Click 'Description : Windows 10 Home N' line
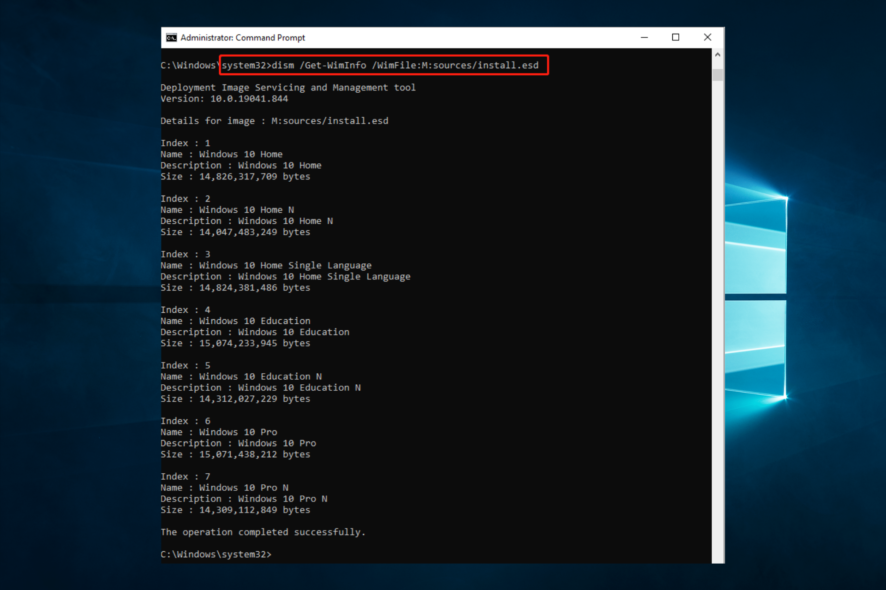This screenshot has width=886, height=590. pos(246,221)
